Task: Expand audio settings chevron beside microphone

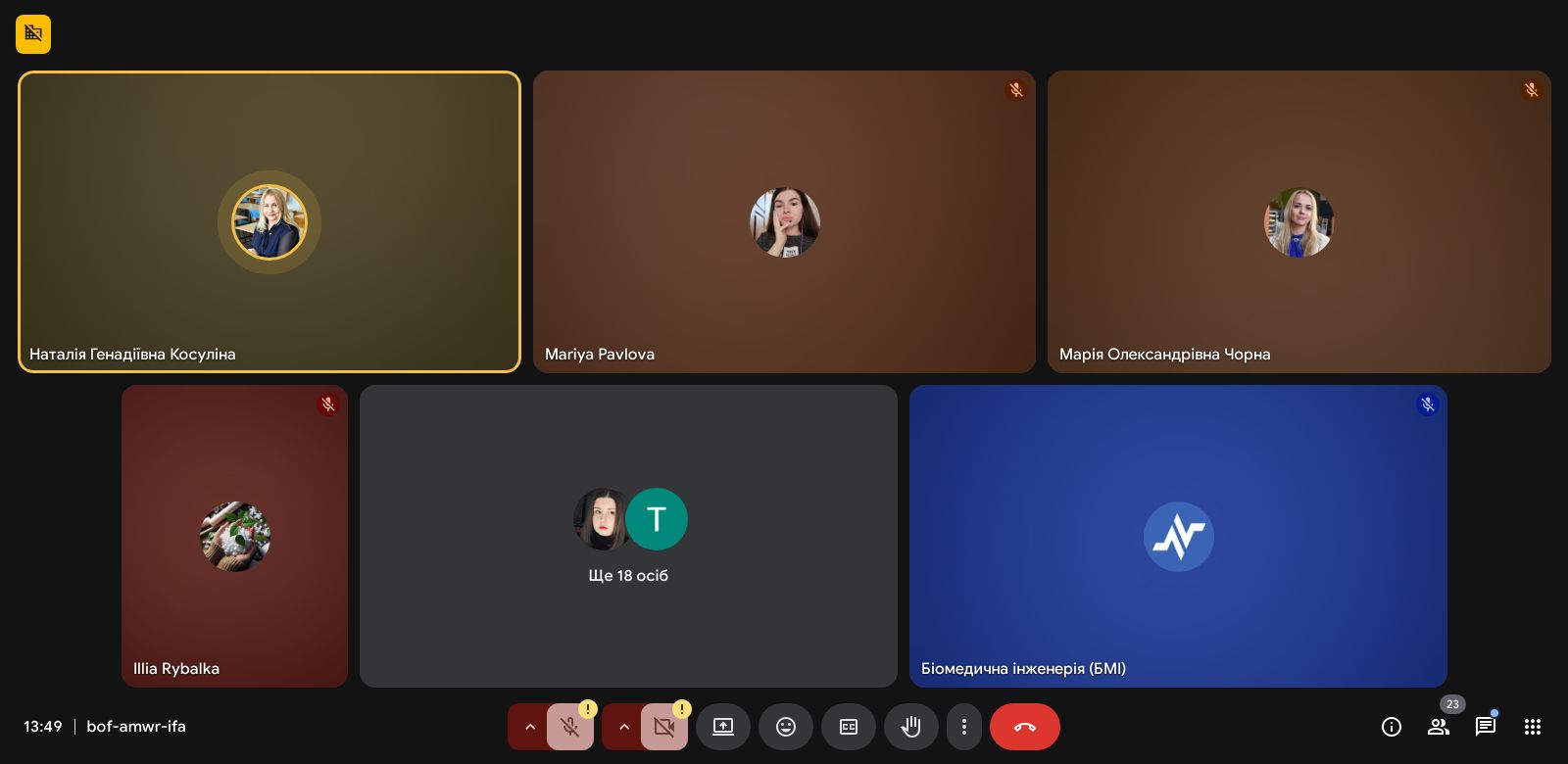Action: tap(529, 727)
